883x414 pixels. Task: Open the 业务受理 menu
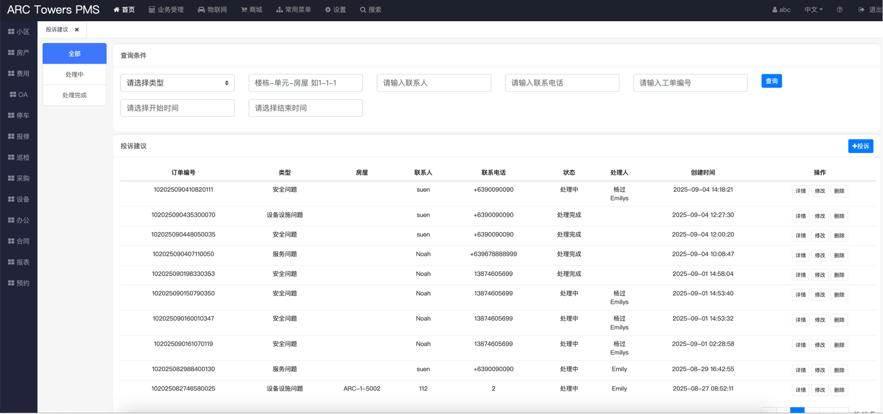tap(166, 10)
